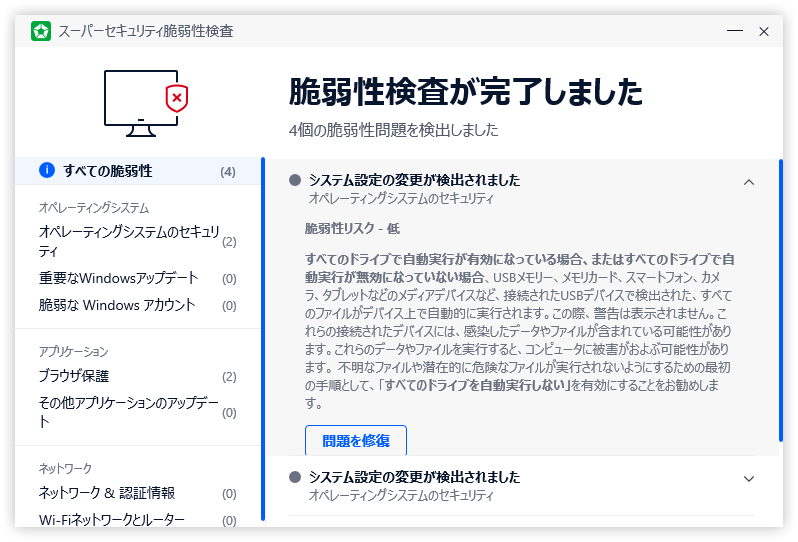The image size is (798, 542).
Task: Click the アプリケーション section header
Action: [73, 352]
